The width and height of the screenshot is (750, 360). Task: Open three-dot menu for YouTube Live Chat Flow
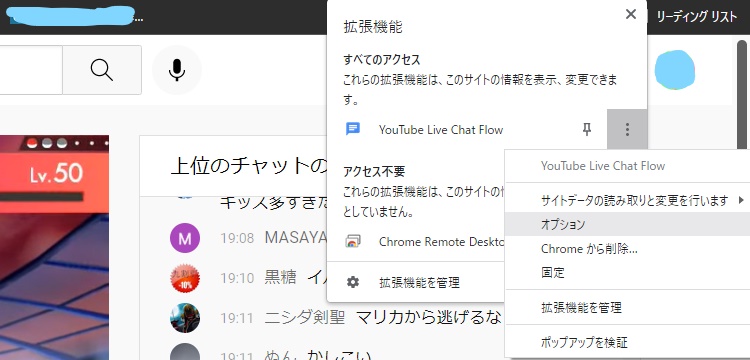pyautogui.click(x=627, y=130)
